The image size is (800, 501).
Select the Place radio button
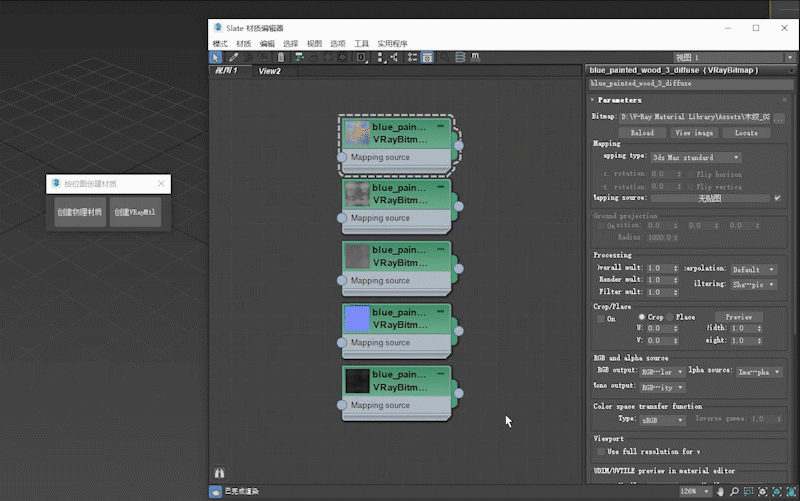(670, 317)
